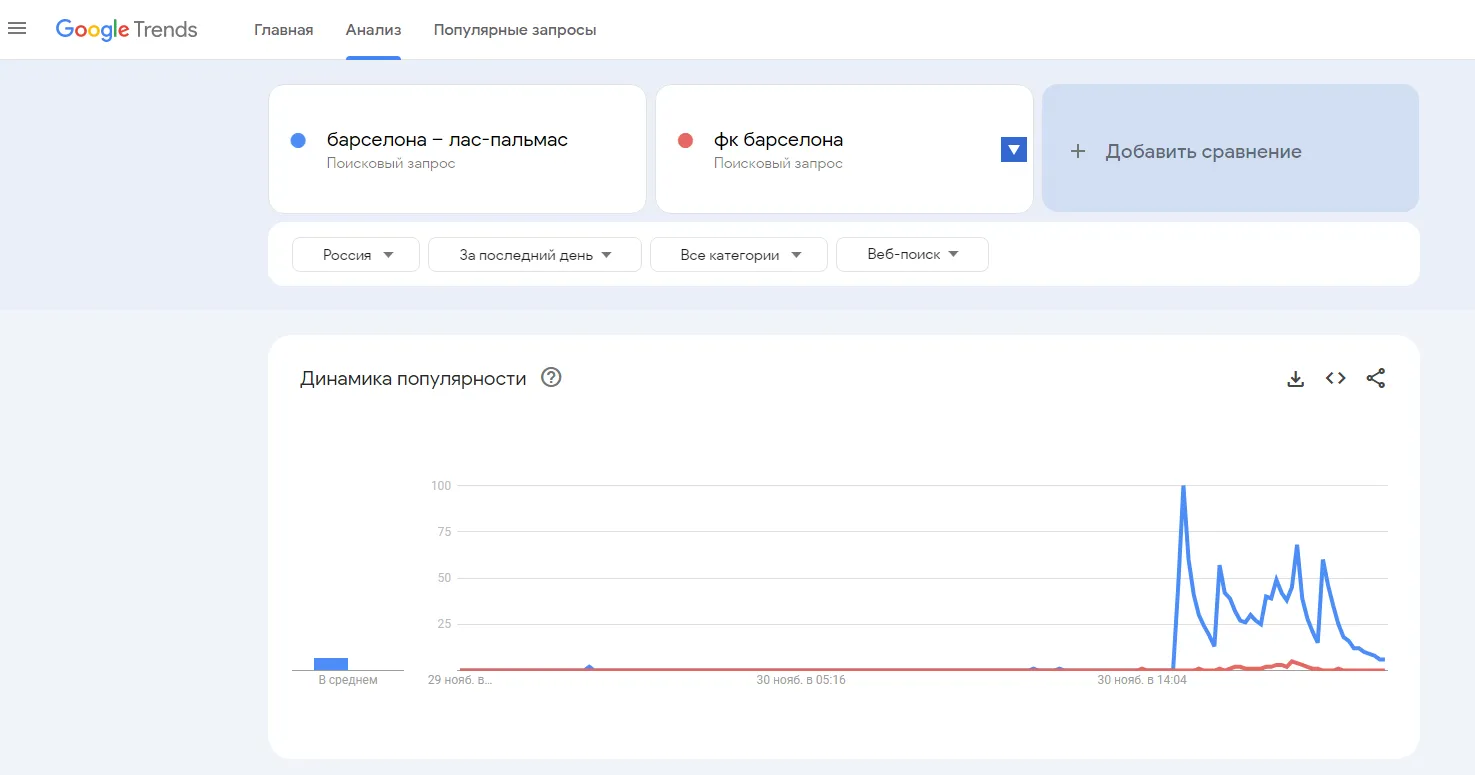1475x775 pixels.
Task: Expand the Веб-поиск search type dropdown
Action: [912, 255]
